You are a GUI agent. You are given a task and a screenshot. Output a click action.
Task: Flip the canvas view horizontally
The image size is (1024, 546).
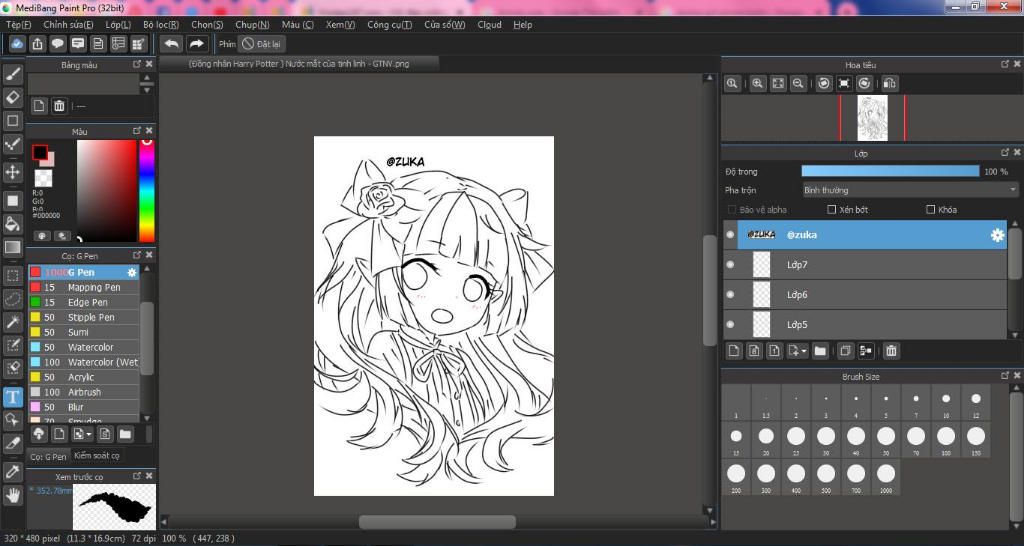(x=889, y=84)
